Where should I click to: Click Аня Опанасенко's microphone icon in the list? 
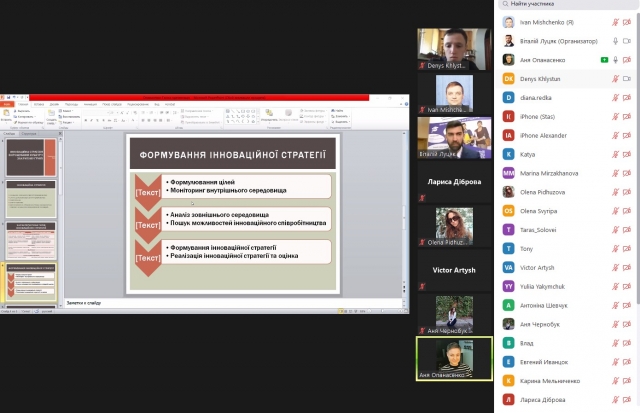[615, 60]
